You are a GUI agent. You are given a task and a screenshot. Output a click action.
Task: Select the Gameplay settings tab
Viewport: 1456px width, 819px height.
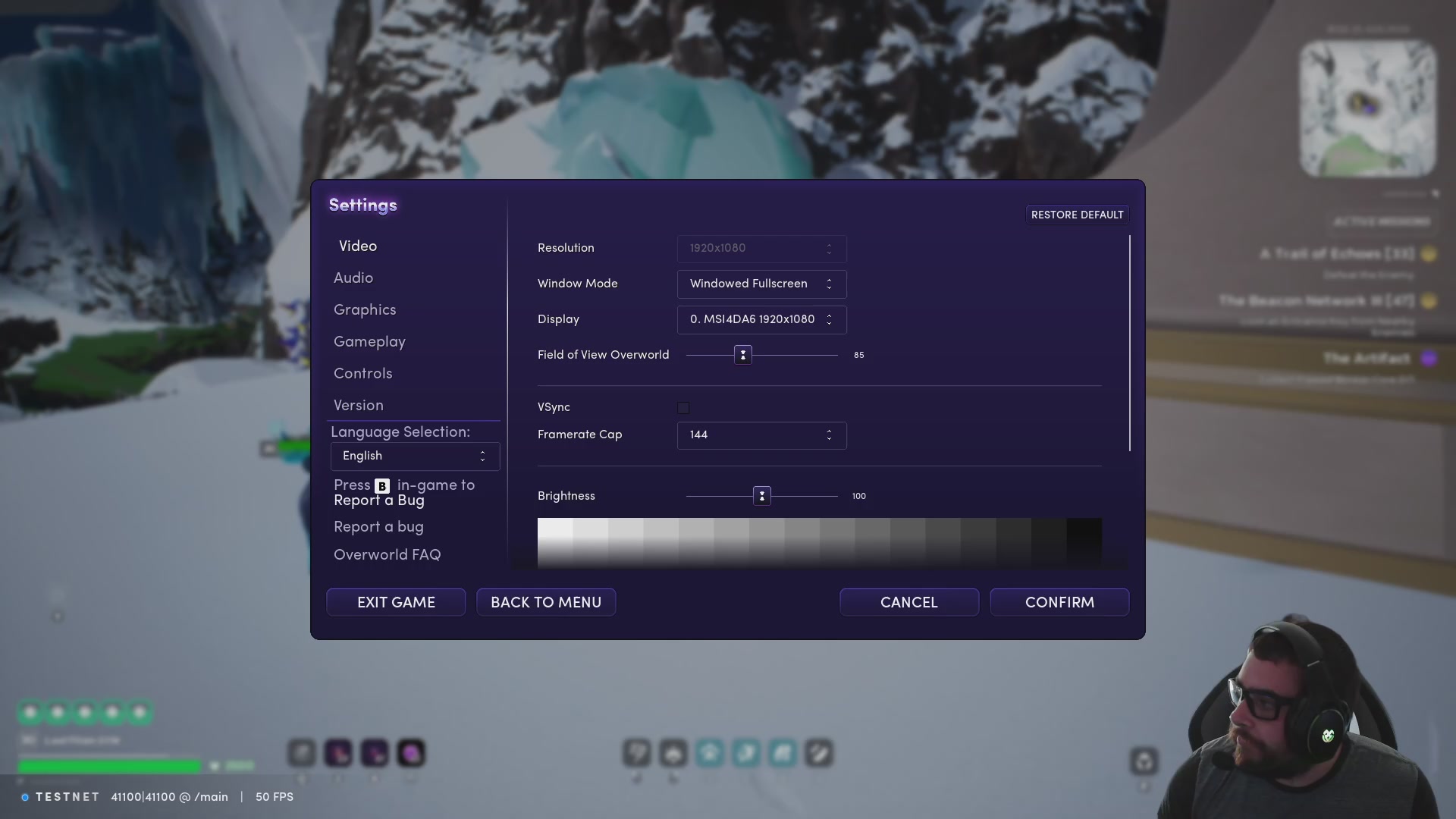coord(369,342)
